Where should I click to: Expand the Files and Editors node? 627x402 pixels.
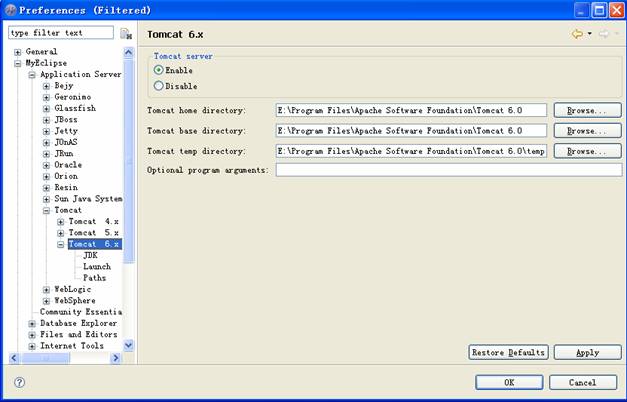pos(32,335)
